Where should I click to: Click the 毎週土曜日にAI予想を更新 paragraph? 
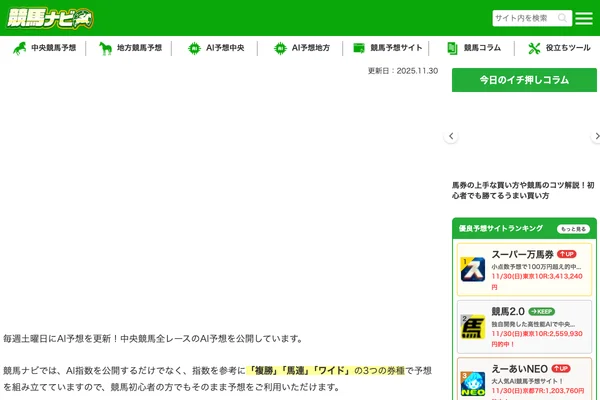click(153, 339)
